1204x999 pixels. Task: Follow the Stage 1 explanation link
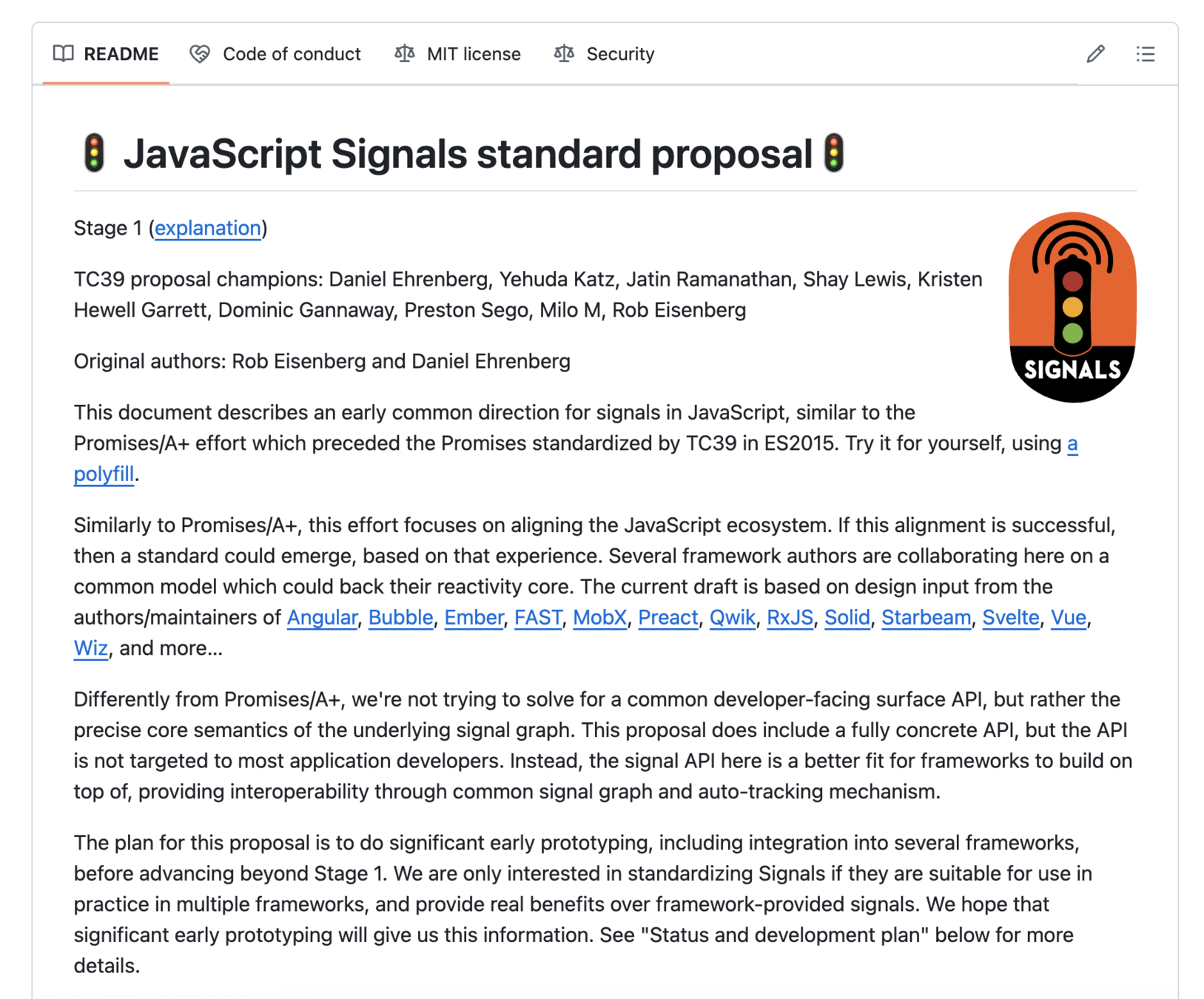coord(208,228)
